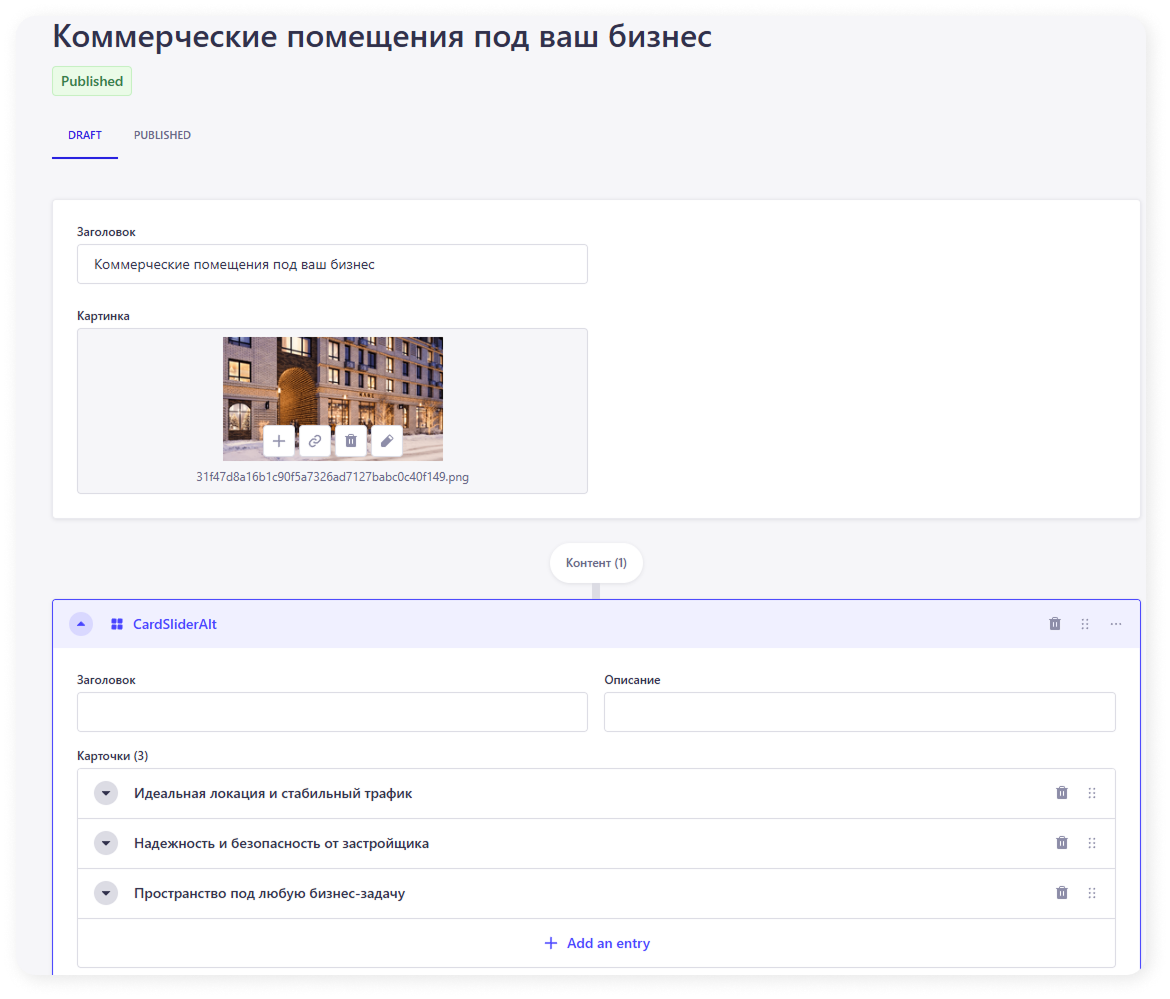Click the Контент (1) label button
The width and height of the screenshot is (1170, 999).
pos(596,563)
